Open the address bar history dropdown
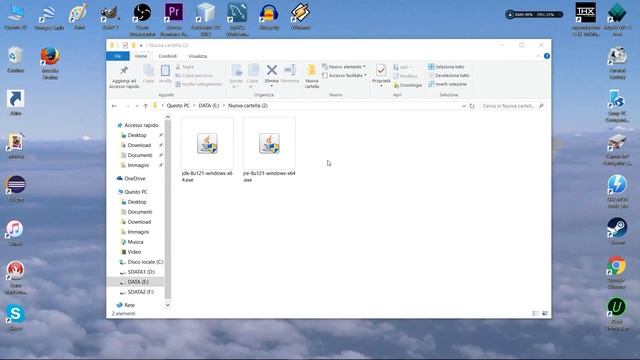The height and width of the screenshot is (360, 640). (464, 106)
